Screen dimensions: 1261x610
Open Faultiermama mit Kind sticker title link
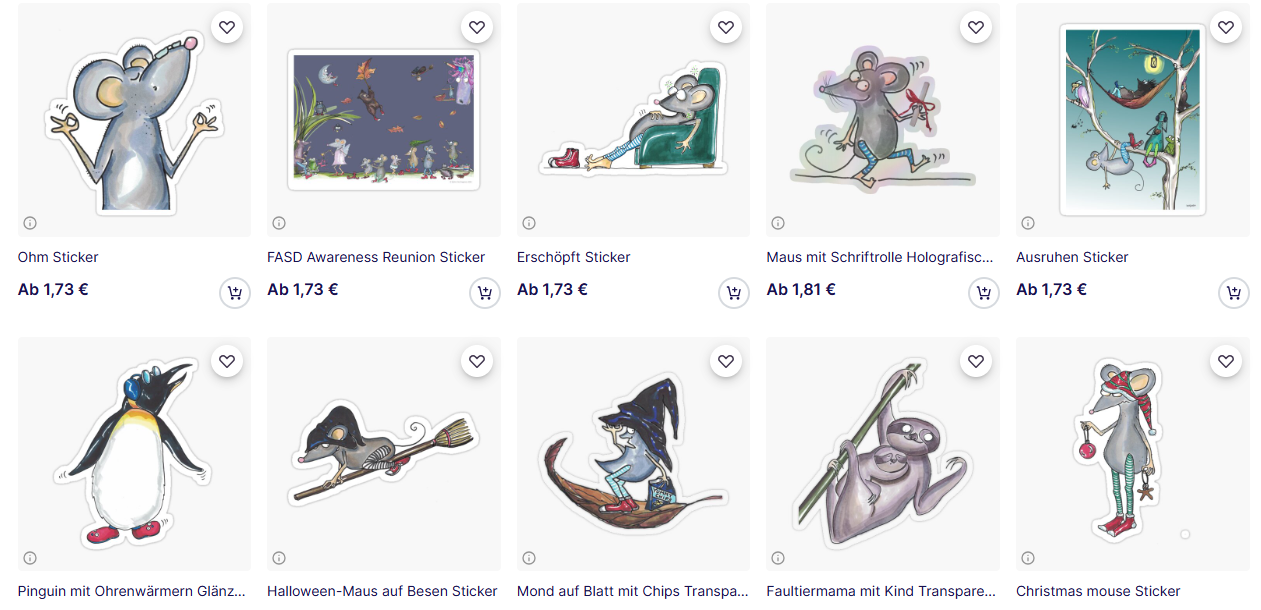880,591
